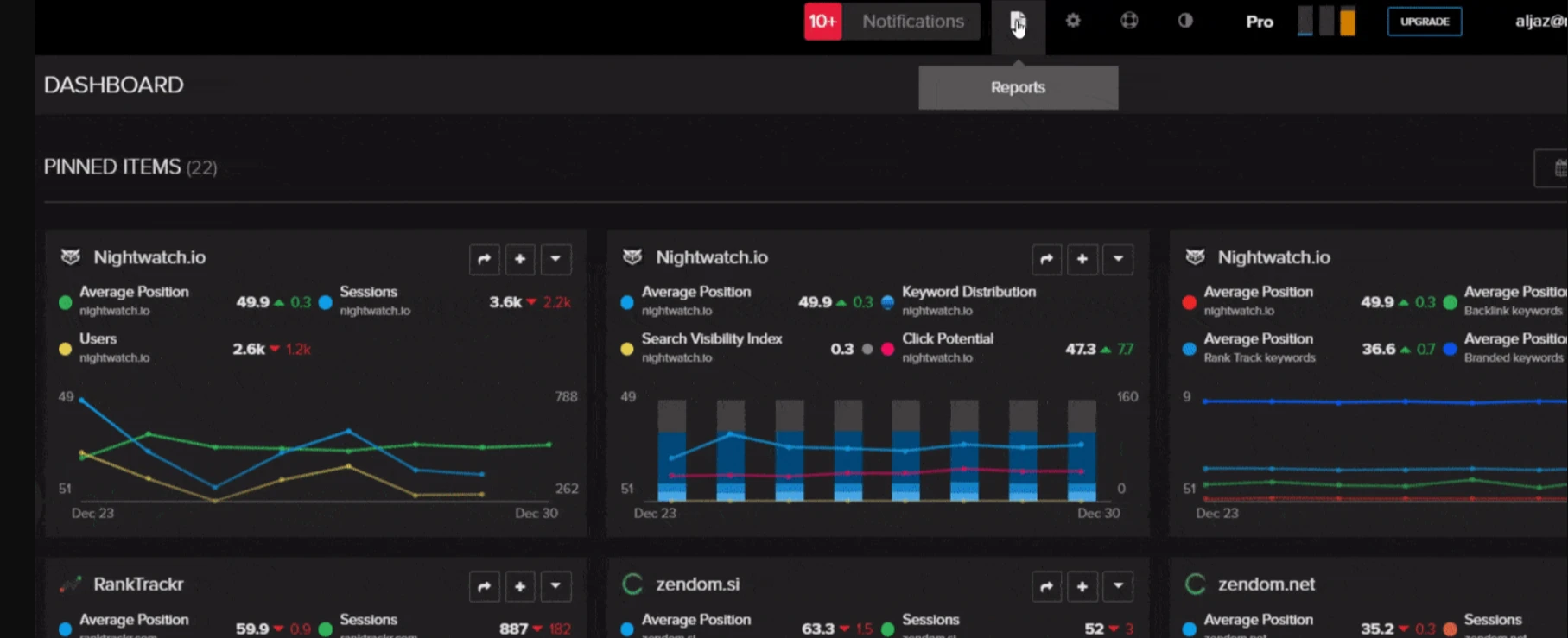Image resolution: width=1568 pixels, height=638 pixels.
Task: Expand dropdown arrow on RankTrackr card
Action: pyautogui.click(x=555, y=587)
